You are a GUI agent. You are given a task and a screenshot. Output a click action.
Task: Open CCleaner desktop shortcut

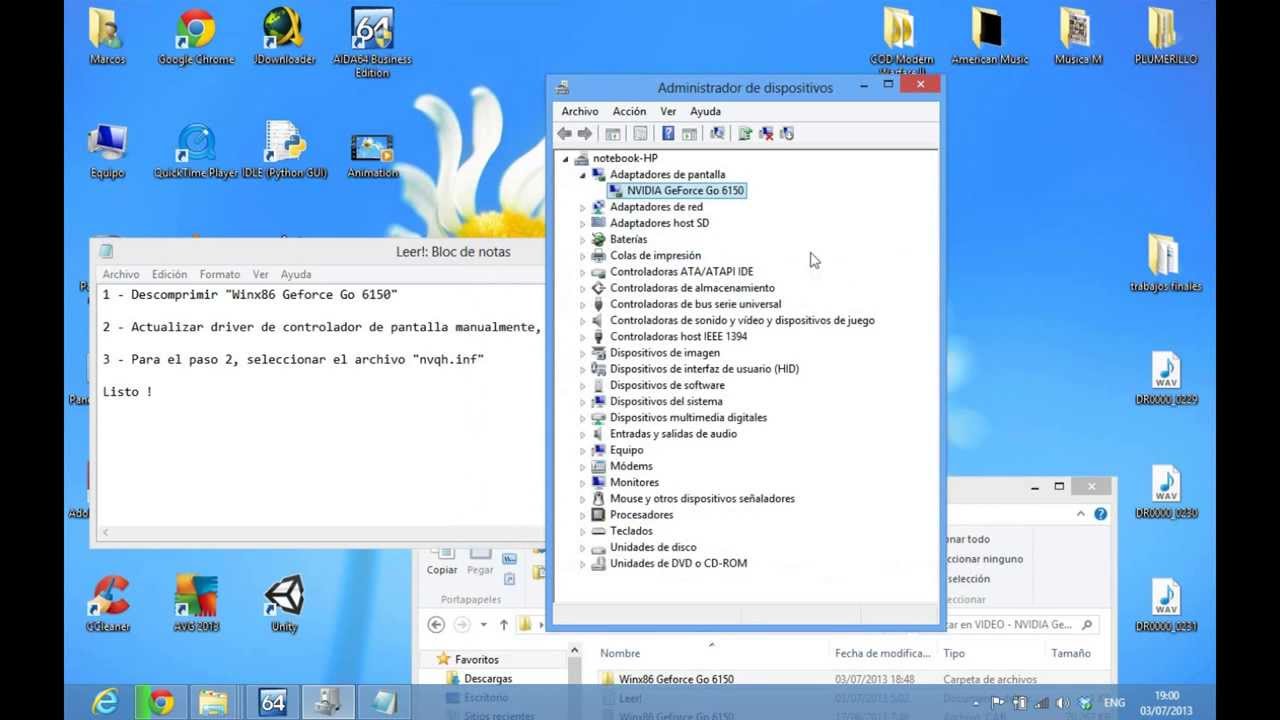(x=108, y=604)
